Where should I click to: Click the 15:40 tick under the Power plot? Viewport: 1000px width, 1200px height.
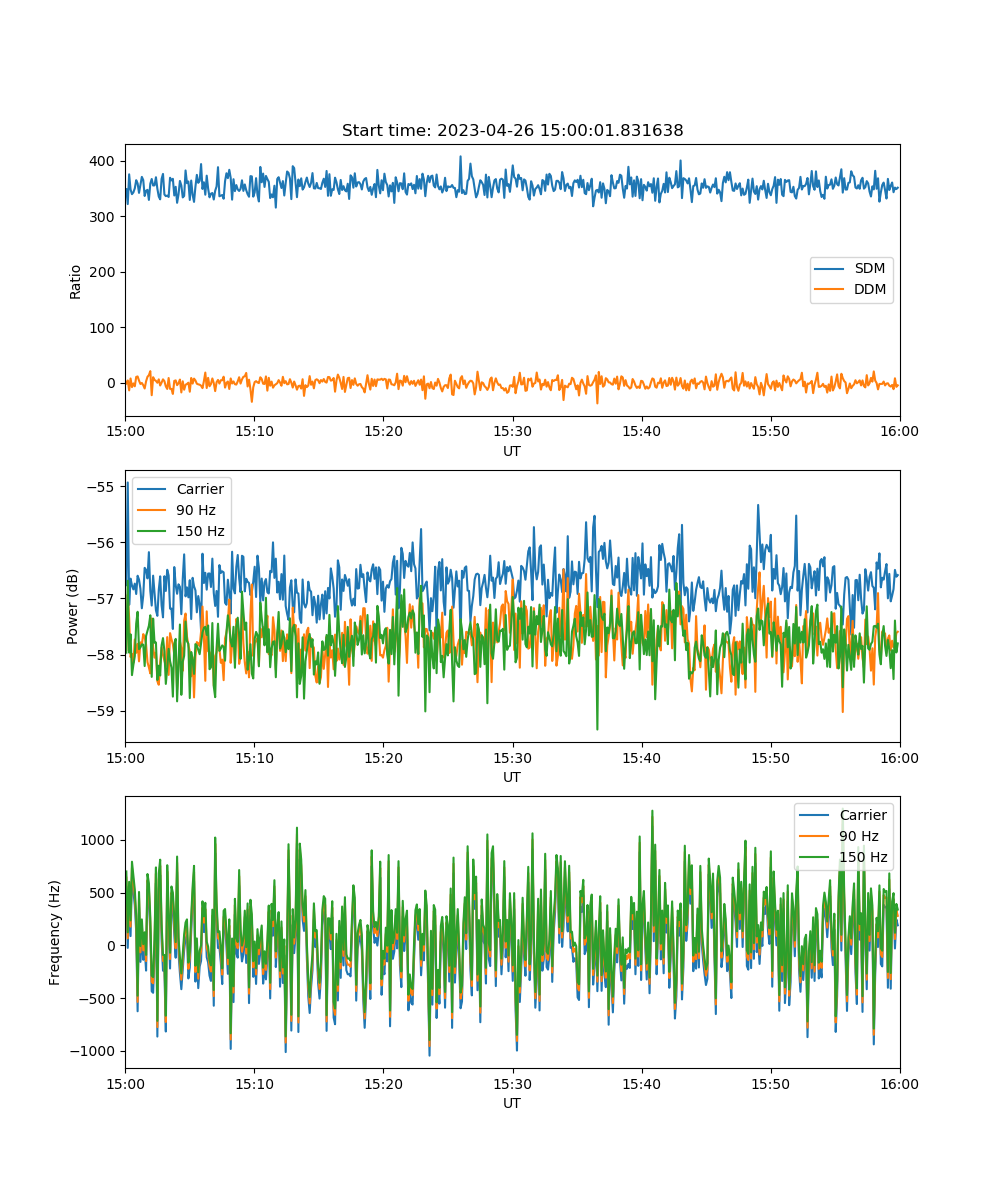click(642, 757)
